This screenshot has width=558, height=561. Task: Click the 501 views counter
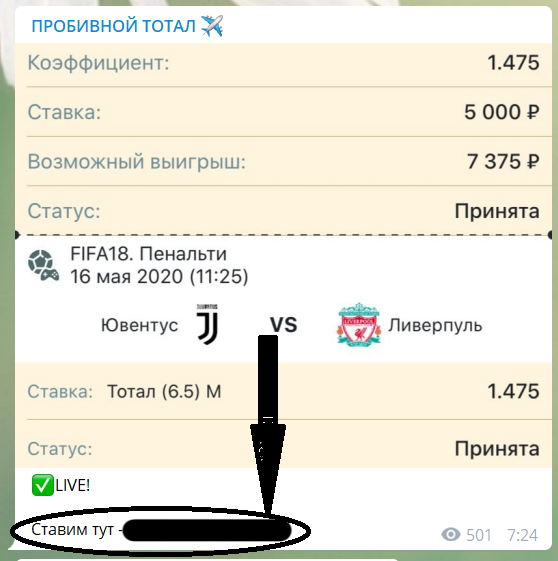[x=479, y=535]
